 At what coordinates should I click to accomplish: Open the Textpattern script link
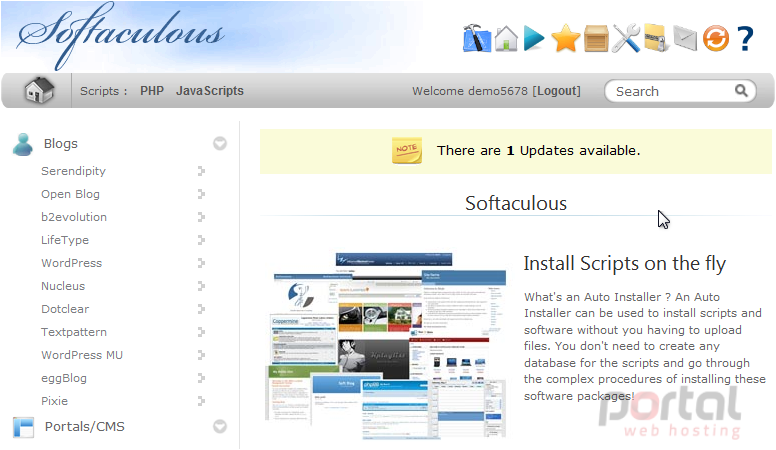click(74, 332)
